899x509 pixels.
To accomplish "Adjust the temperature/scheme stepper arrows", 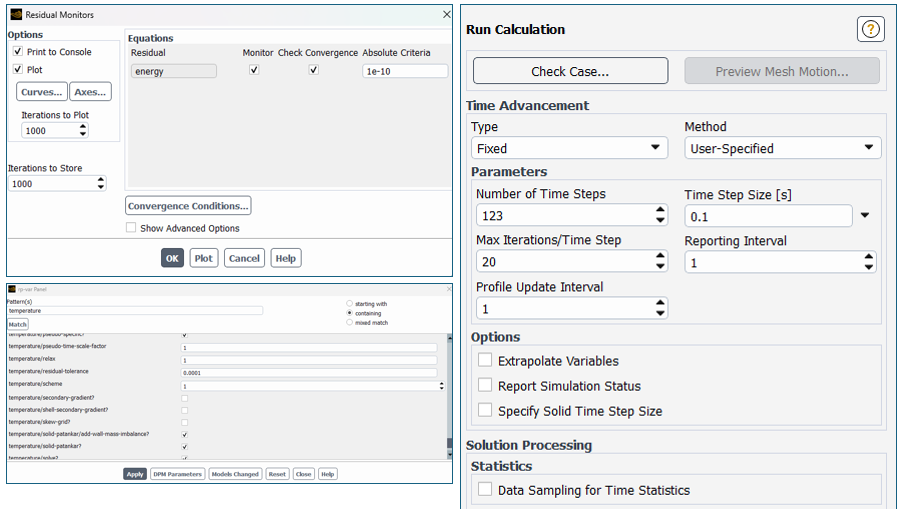I will 441,386.
